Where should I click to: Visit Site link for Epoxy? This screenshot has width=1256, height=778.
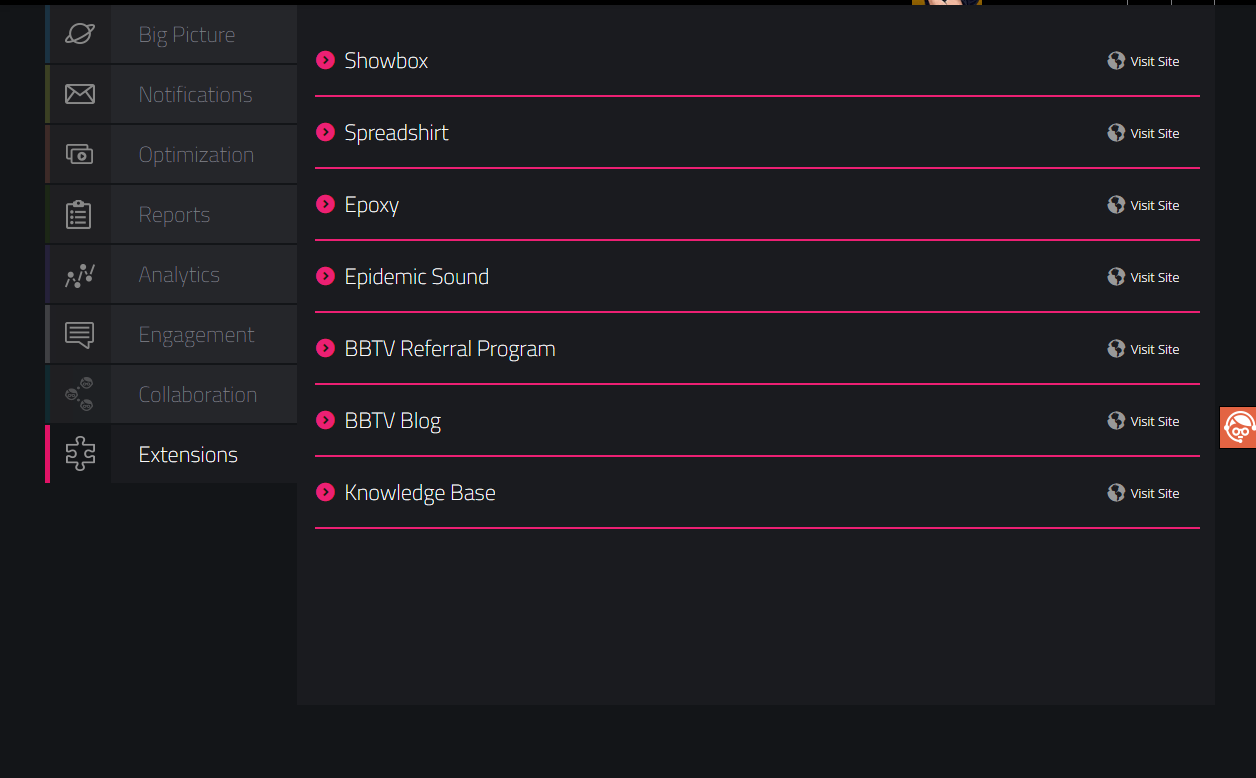(1154, 205)
